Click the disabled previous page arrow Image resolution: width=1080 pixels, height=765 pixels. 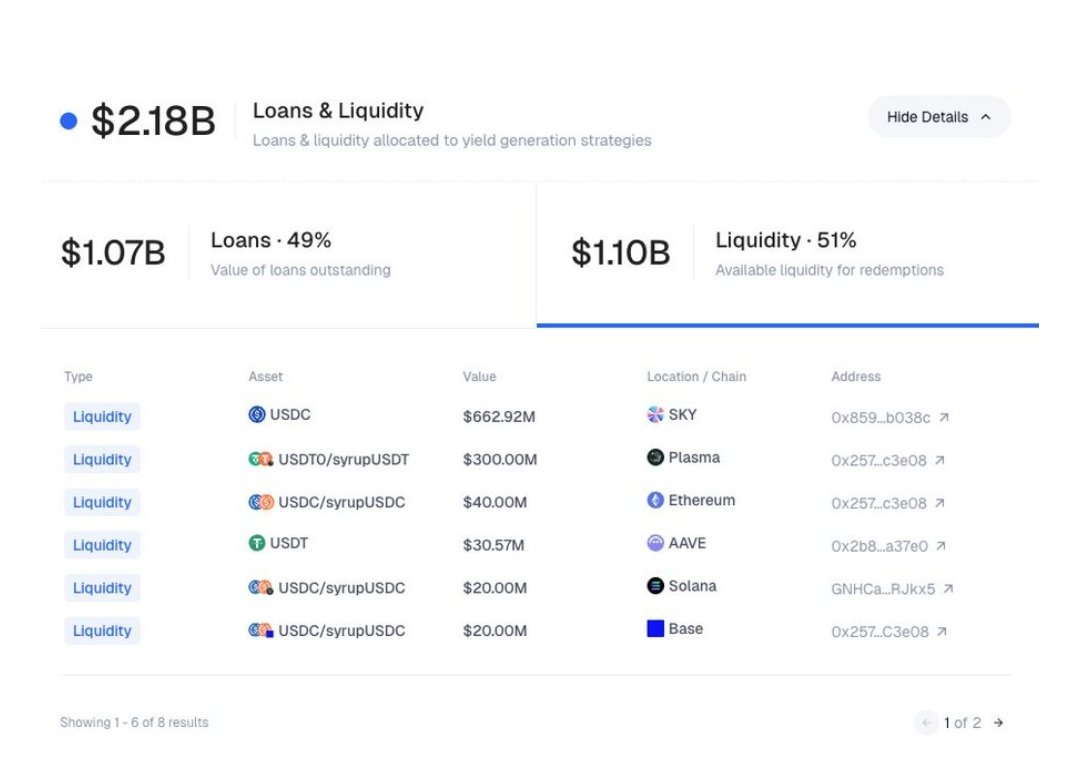[926, 722]
